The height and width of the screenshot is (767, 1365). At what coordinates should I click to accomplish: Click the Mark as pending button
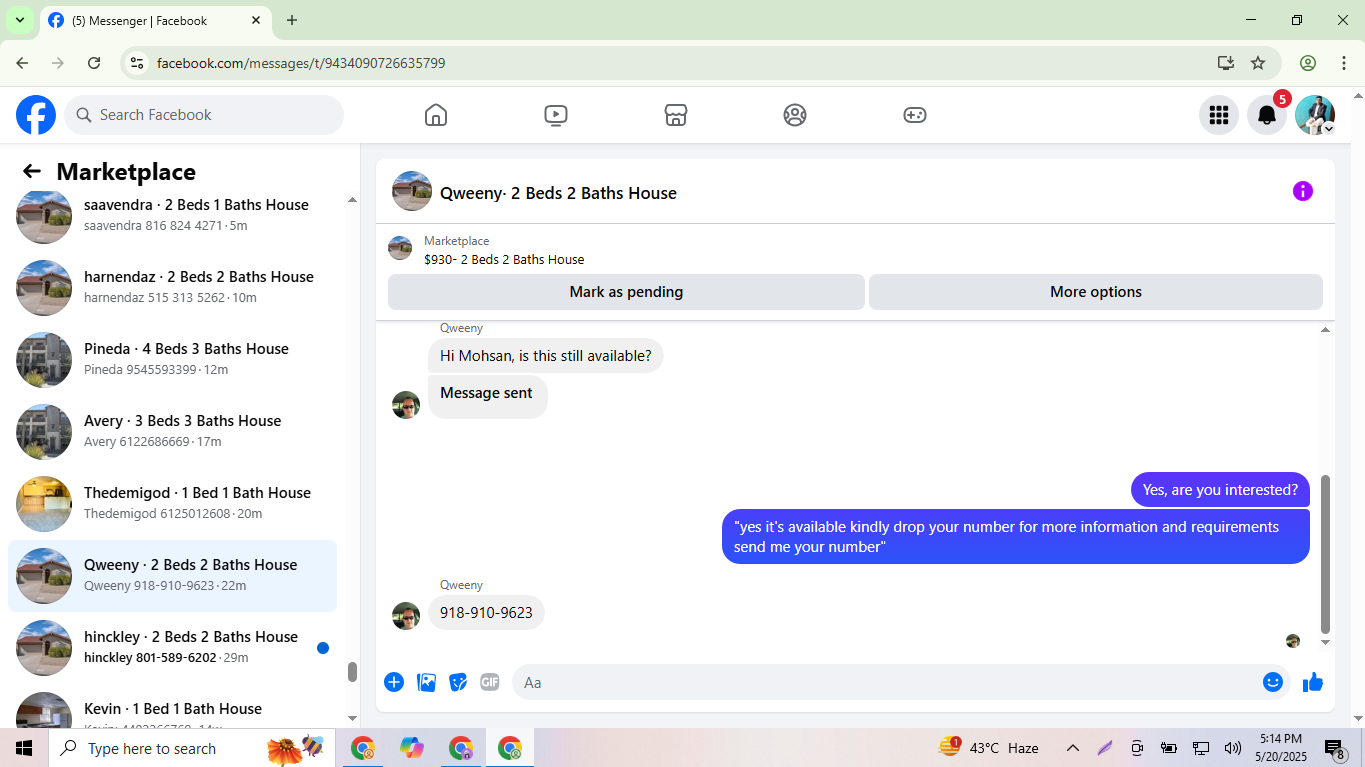pos(626,292)
